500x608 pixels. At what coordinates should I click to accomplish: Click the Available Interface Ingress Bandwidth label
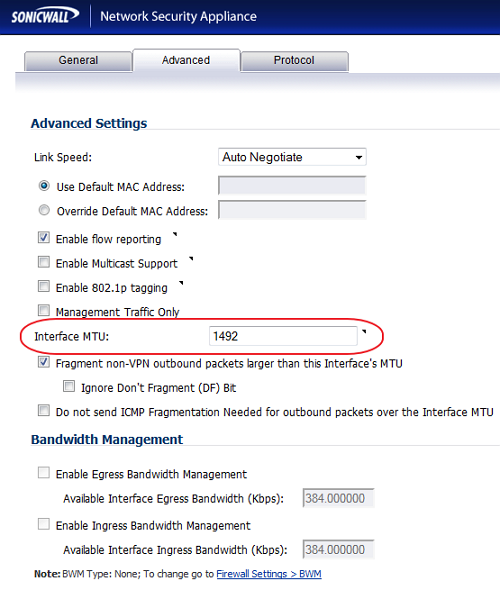click(x=175, y=550)
